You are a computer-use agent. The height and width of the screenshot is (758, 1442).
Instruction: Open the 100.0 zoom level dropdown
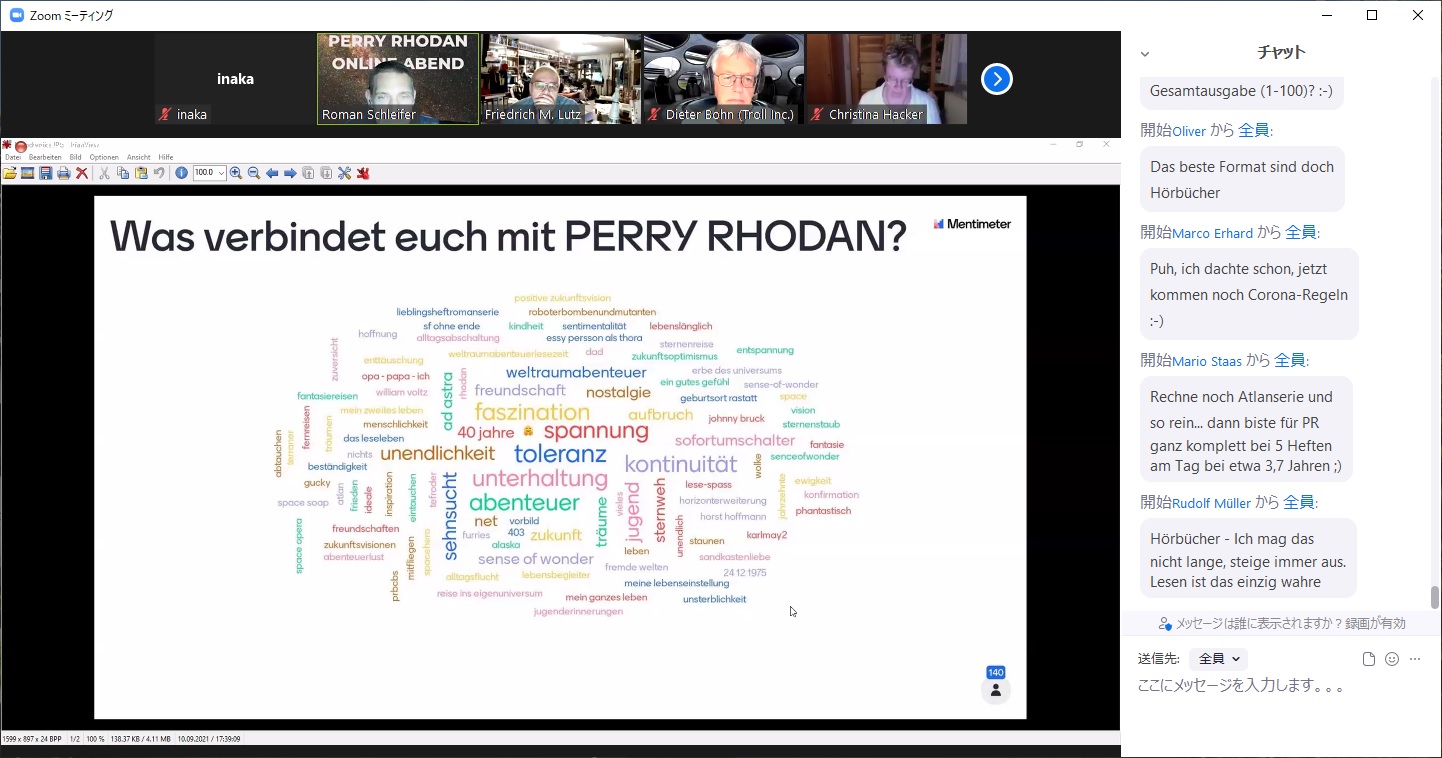point(220,173)
